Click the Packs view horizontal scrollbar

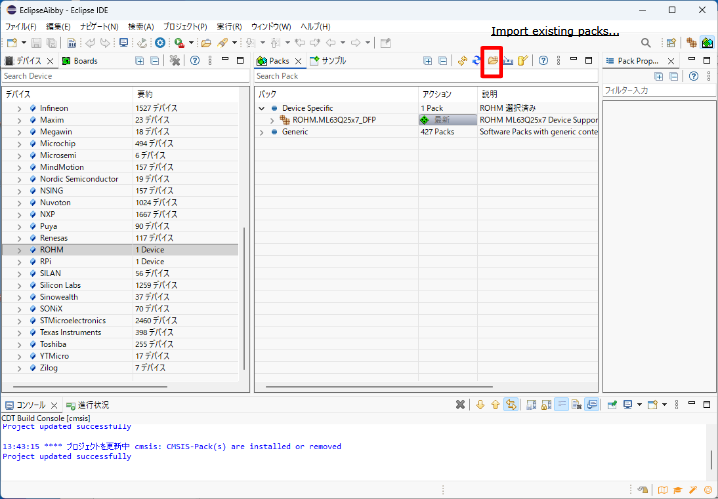(379, 386)
